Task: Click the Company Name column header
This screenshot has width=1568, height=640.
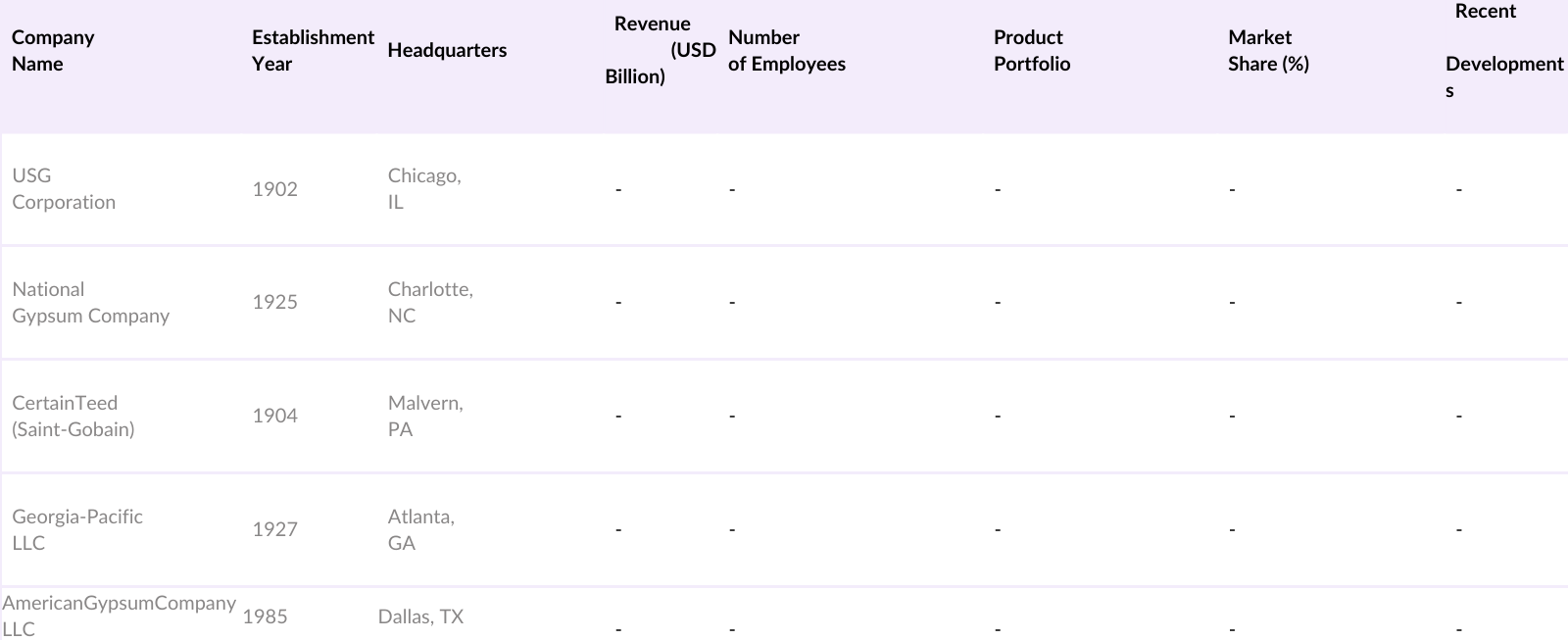Action: point(53,51)
